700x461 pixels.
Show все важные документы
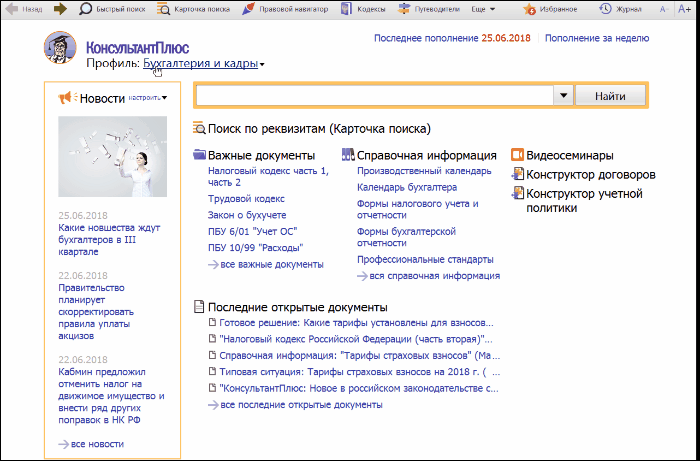[266, 264]
